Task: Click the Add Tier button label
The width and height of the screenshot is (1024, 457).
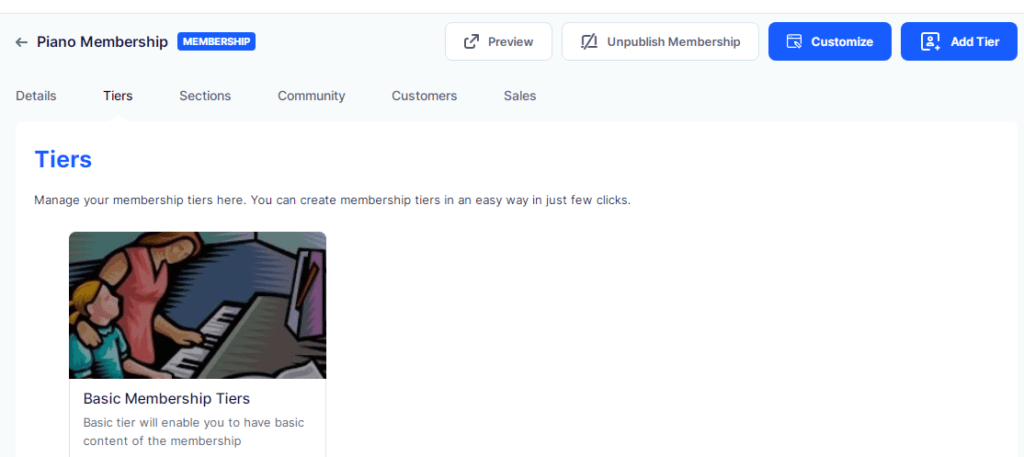Action: (974, 42)
